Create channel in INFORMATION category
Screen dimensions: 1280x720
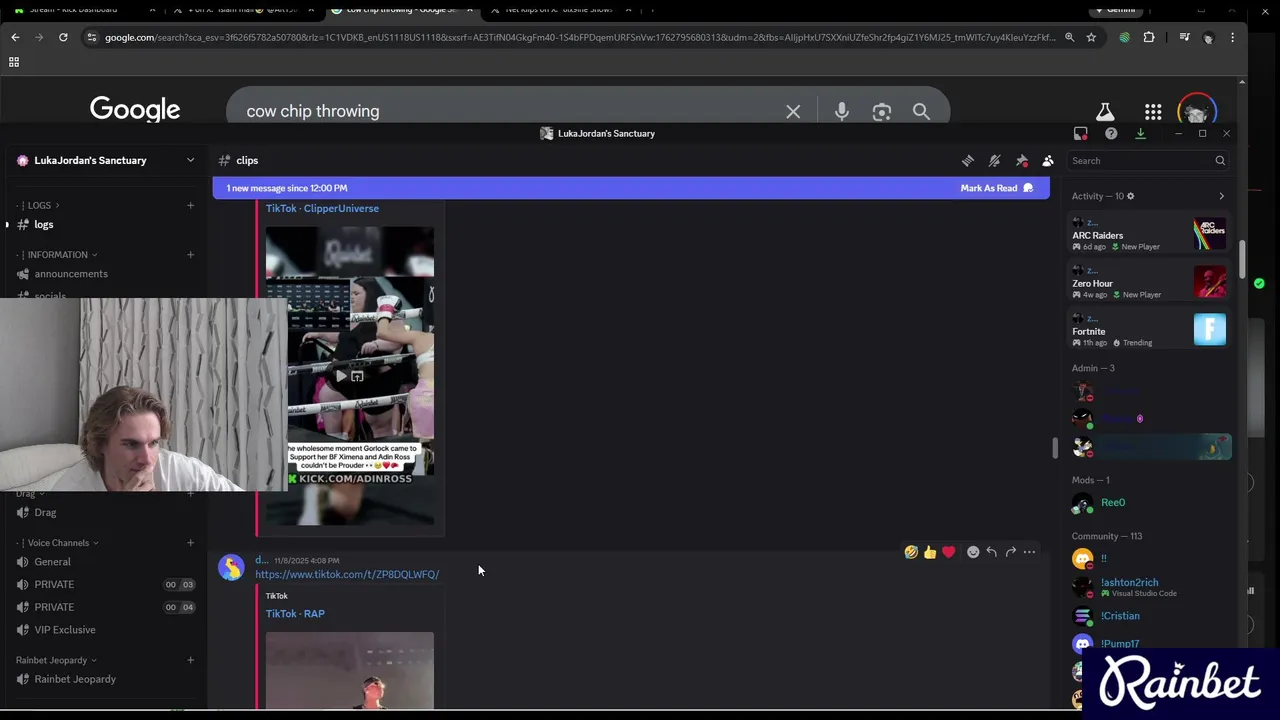click(x=190, y=255)
